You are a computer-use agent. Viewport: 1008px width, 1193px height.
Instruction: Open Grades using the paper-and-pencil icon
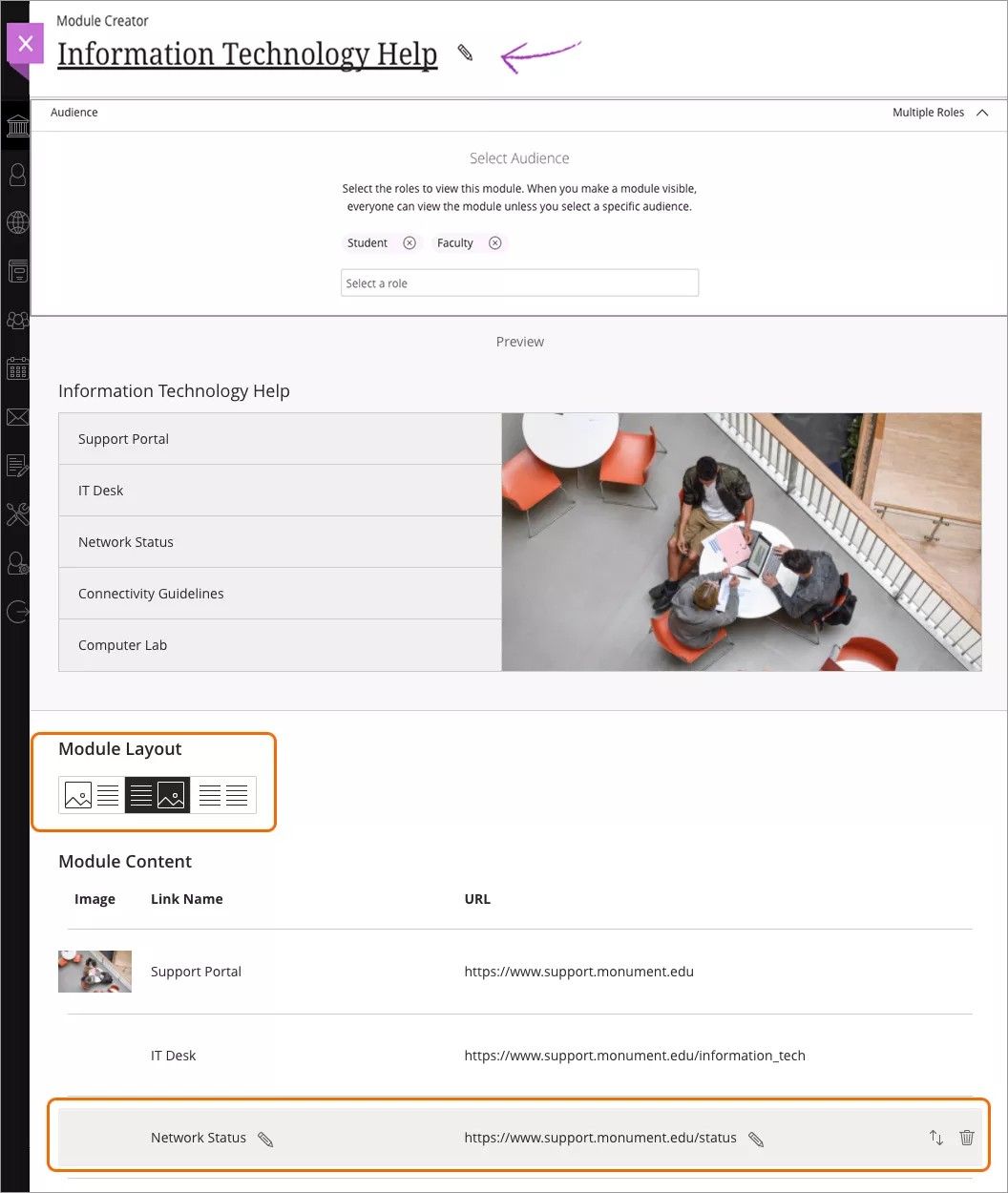click(17, 465)
